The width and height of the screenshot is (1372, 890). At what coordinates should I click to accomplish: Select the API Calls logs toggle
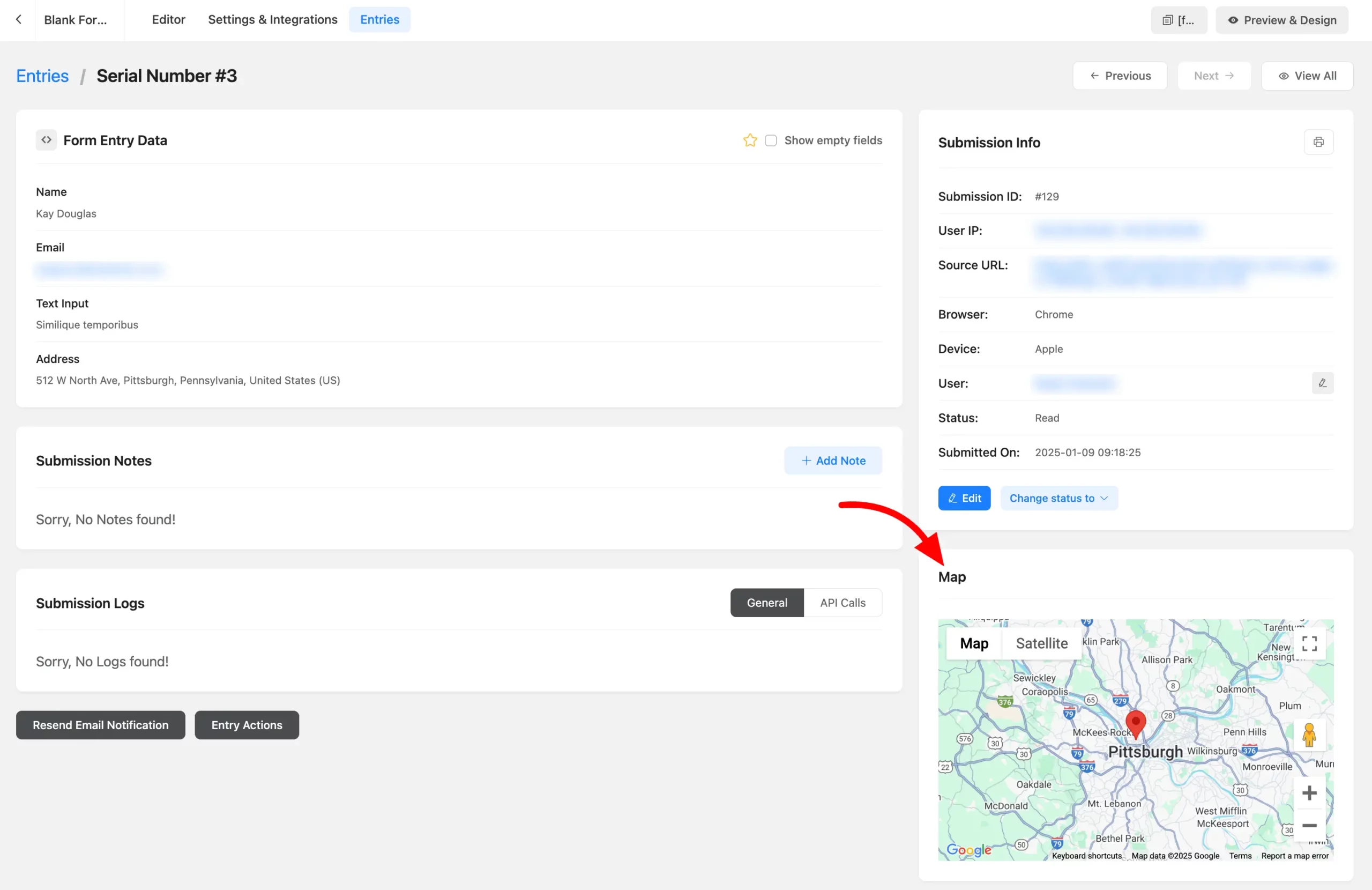(x=842, y=602)
